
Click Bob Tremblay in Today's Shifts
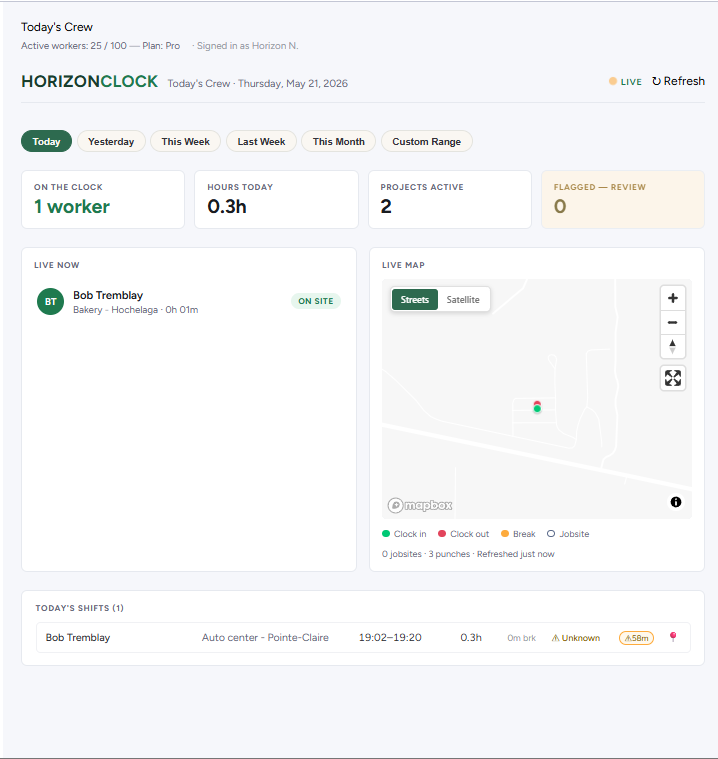[78, 638]
